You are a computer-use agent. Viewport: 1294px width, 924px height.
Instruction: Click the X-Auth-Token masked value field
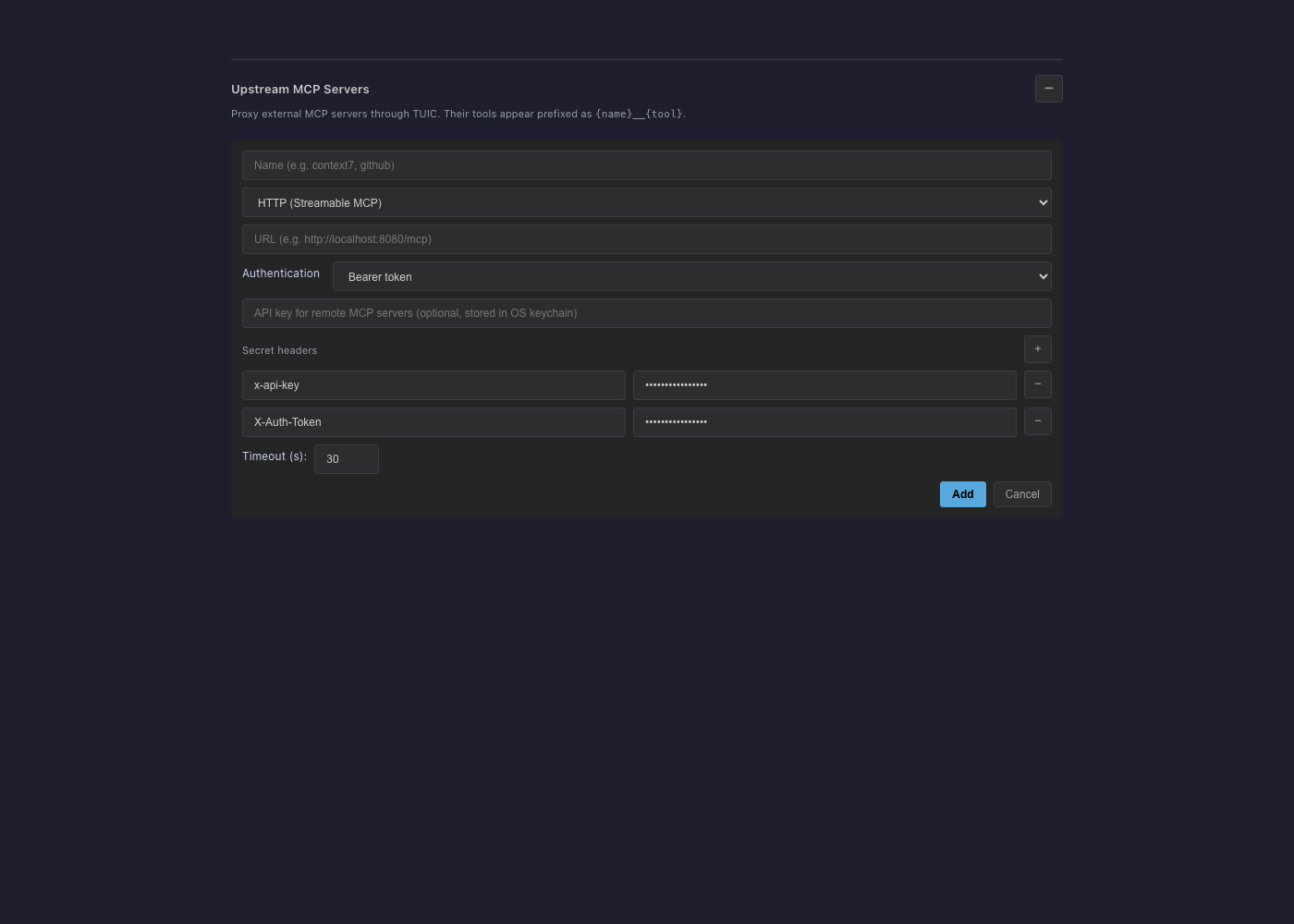[x=824, y=422]
